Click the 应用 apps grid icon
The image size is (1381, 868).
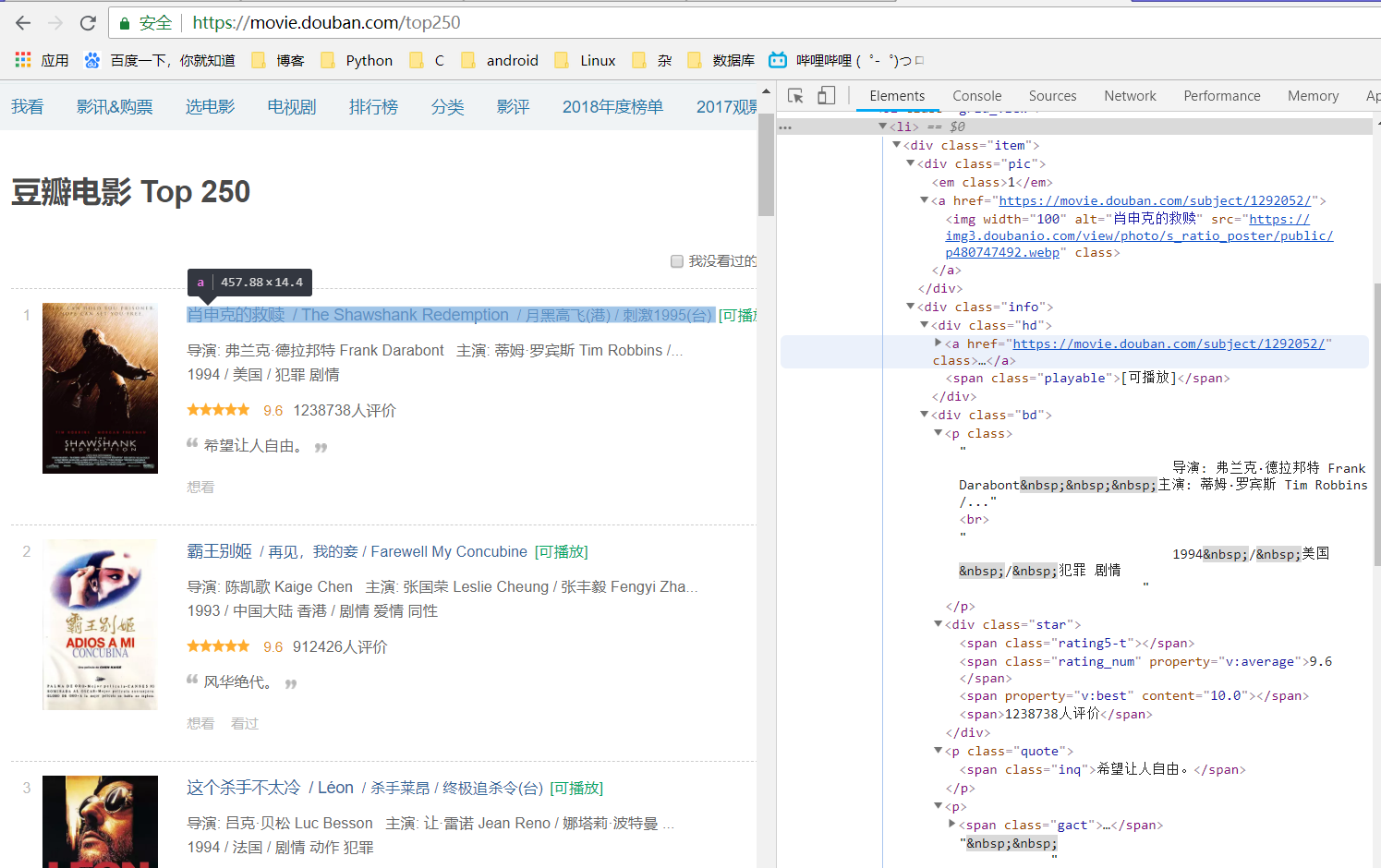pyautogui.click(x=22, y=59)
